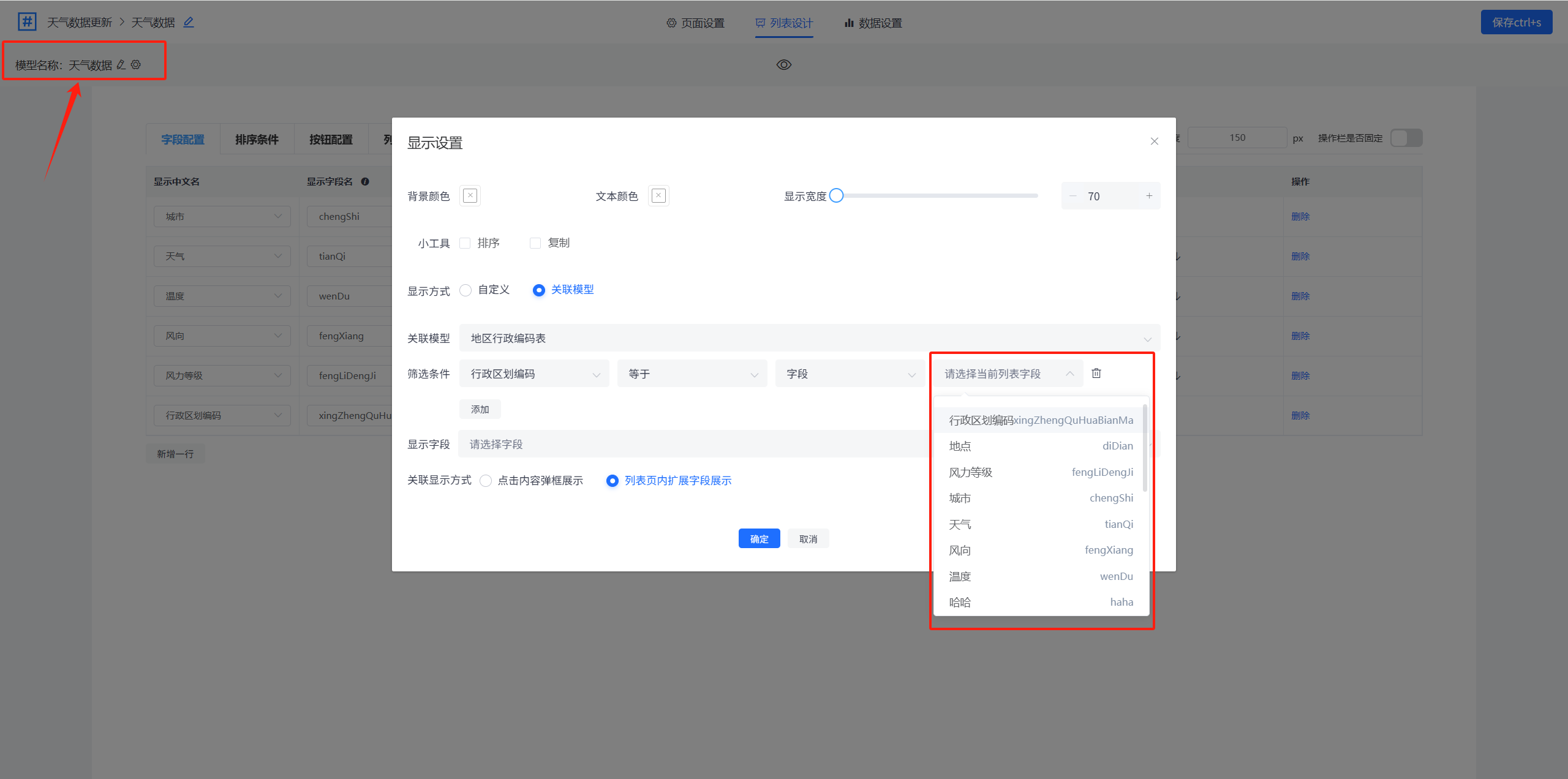Open the 页面设置 tab
This screenshot has height=779, width=1568.
[x=695, y=23]
